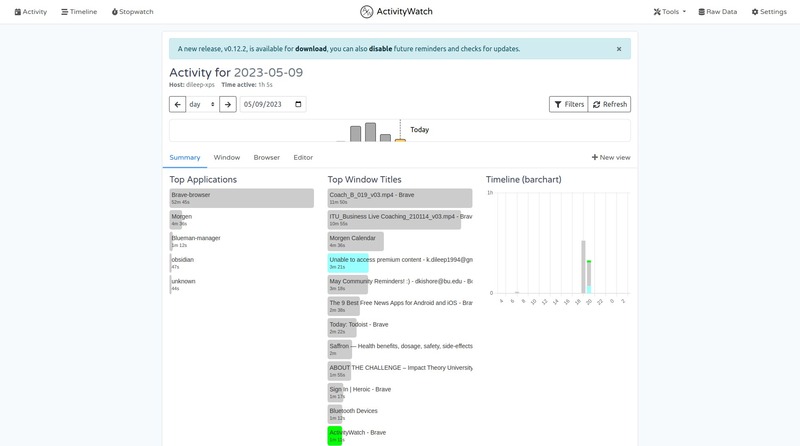The height and width of the screenshot is (446, 800).
Task: Open the Timeline page in navbar
Action: [79, 12]
